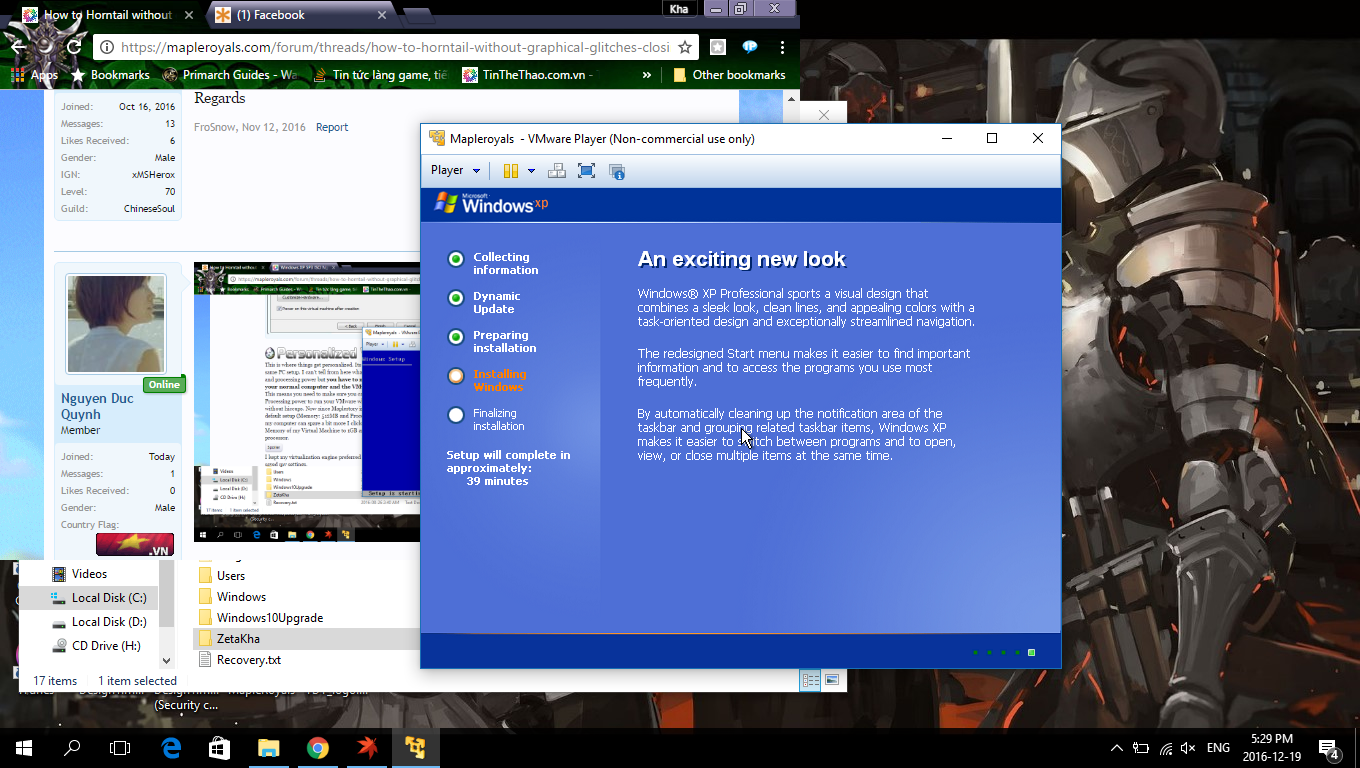The width and height of the screenshot is (1360, 768).
Task: Open the attached screenshot in the forum post
Action: 307,402
